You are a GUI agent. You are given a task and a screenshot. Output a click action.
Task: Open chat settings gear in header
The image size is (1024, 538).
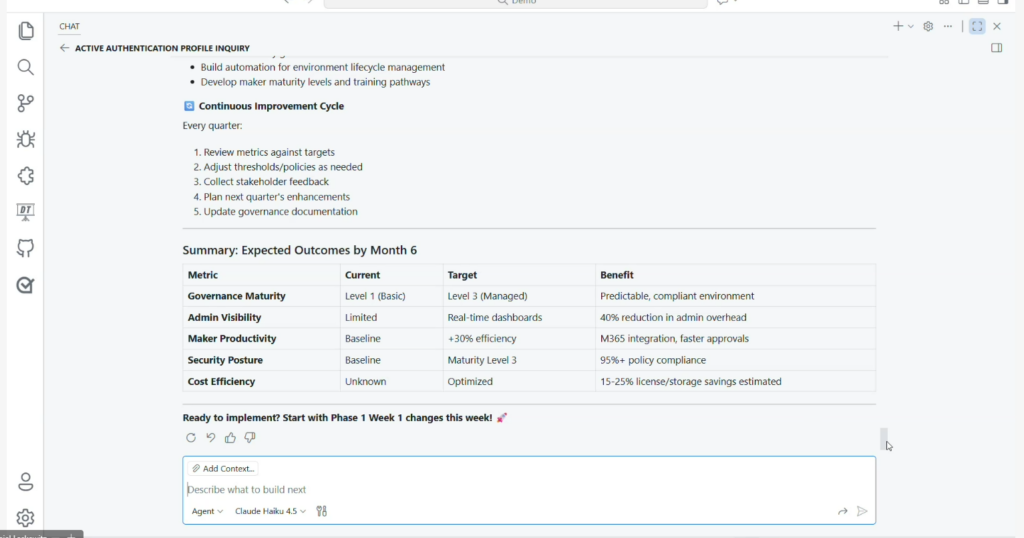928,26
